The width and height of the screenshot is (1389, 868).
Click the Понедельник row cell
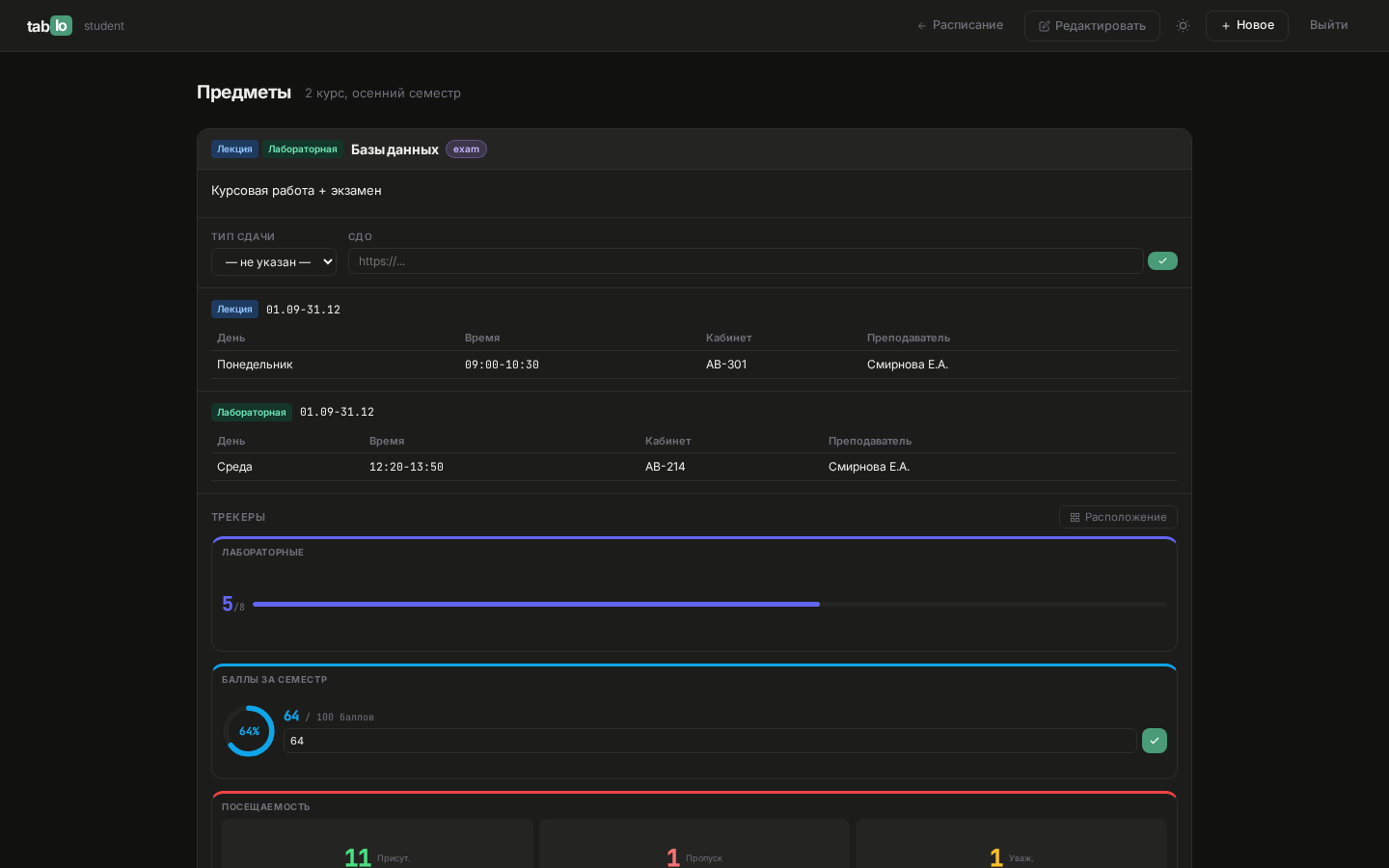click(255, 365)
